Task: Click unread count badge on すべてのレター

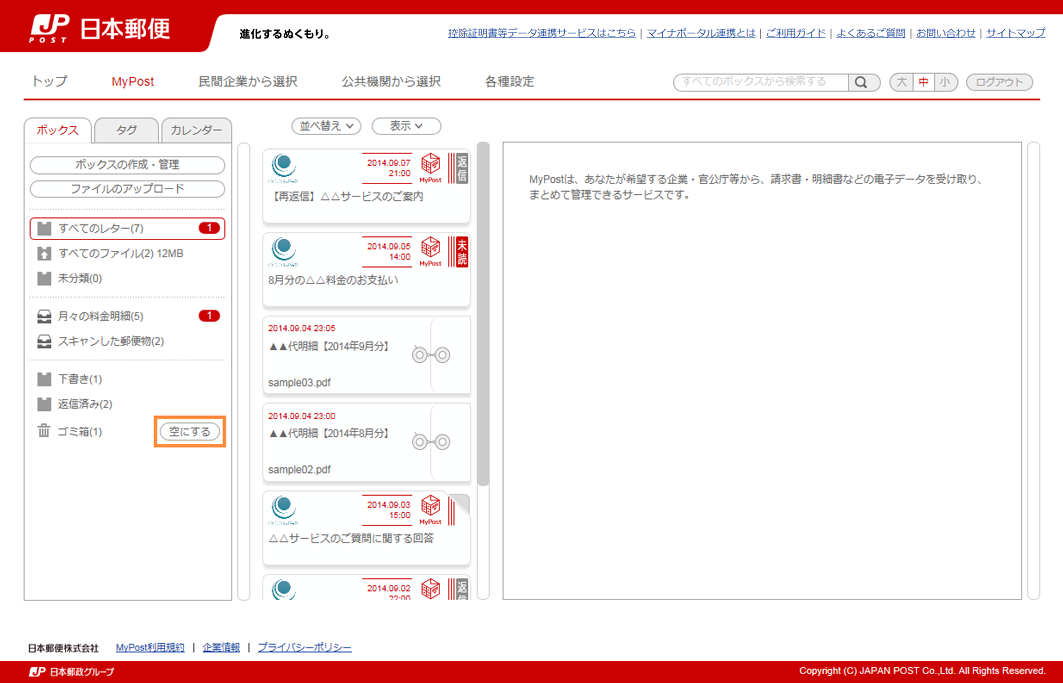Action: 209,228
